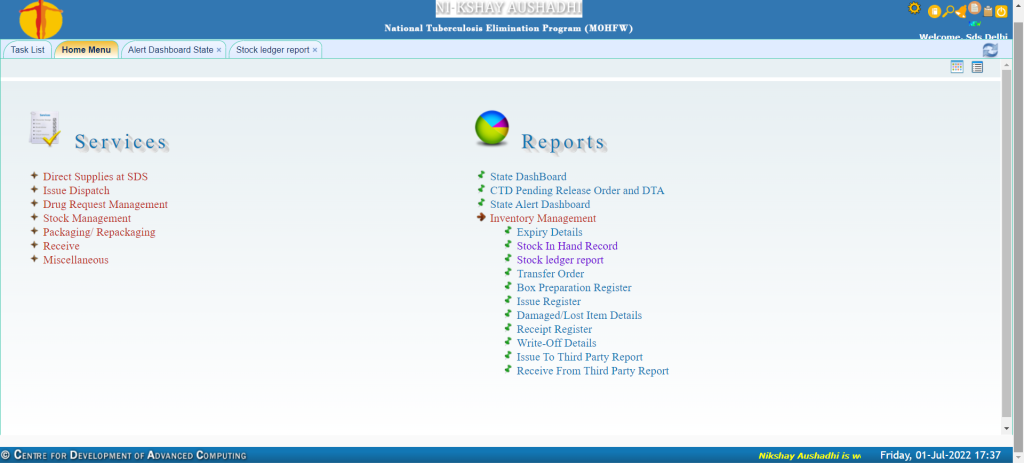Open Receive From Third Party Report

click(x=593, y=371)
